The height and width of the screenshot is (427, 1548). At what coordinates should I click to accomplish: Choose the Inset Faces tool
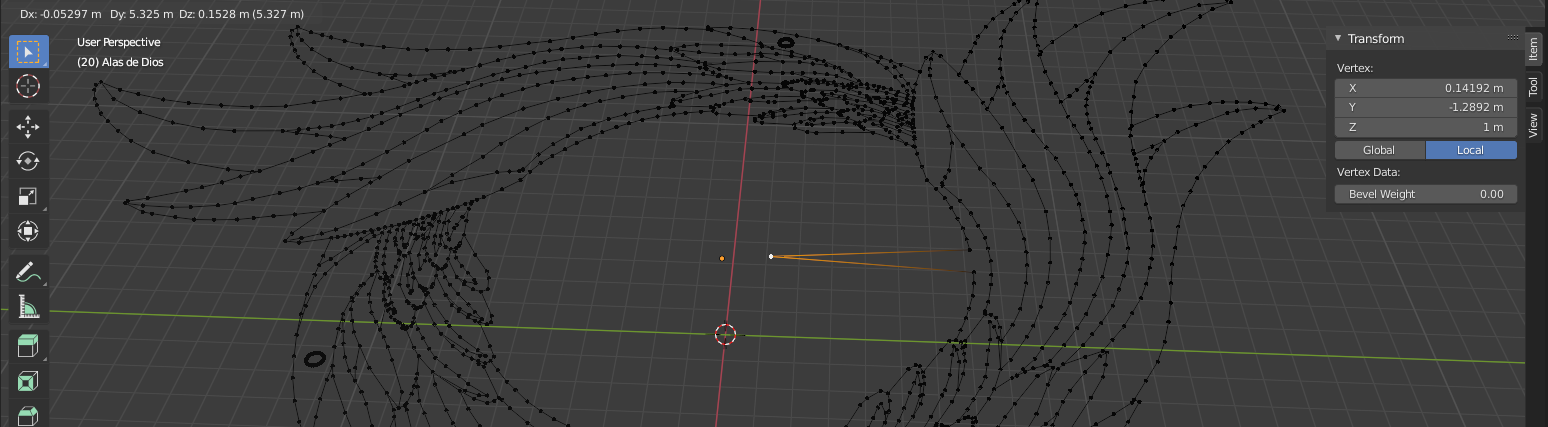[28, 381]
